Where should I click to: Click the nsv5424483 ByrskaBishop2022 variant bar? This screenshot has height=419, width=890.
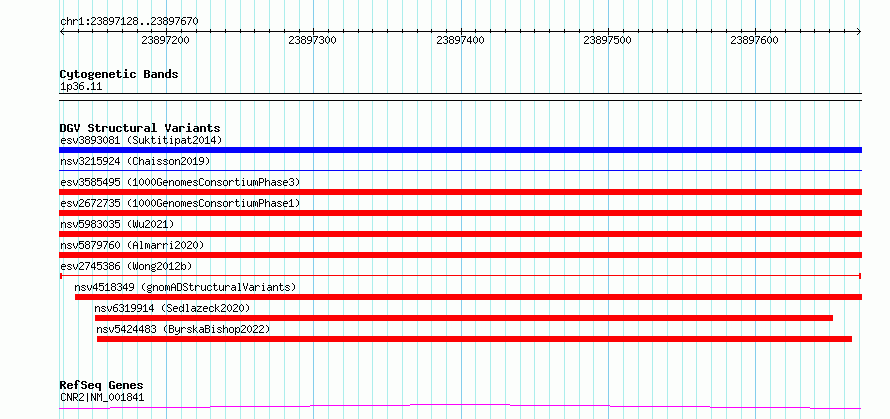coord(475,339)
